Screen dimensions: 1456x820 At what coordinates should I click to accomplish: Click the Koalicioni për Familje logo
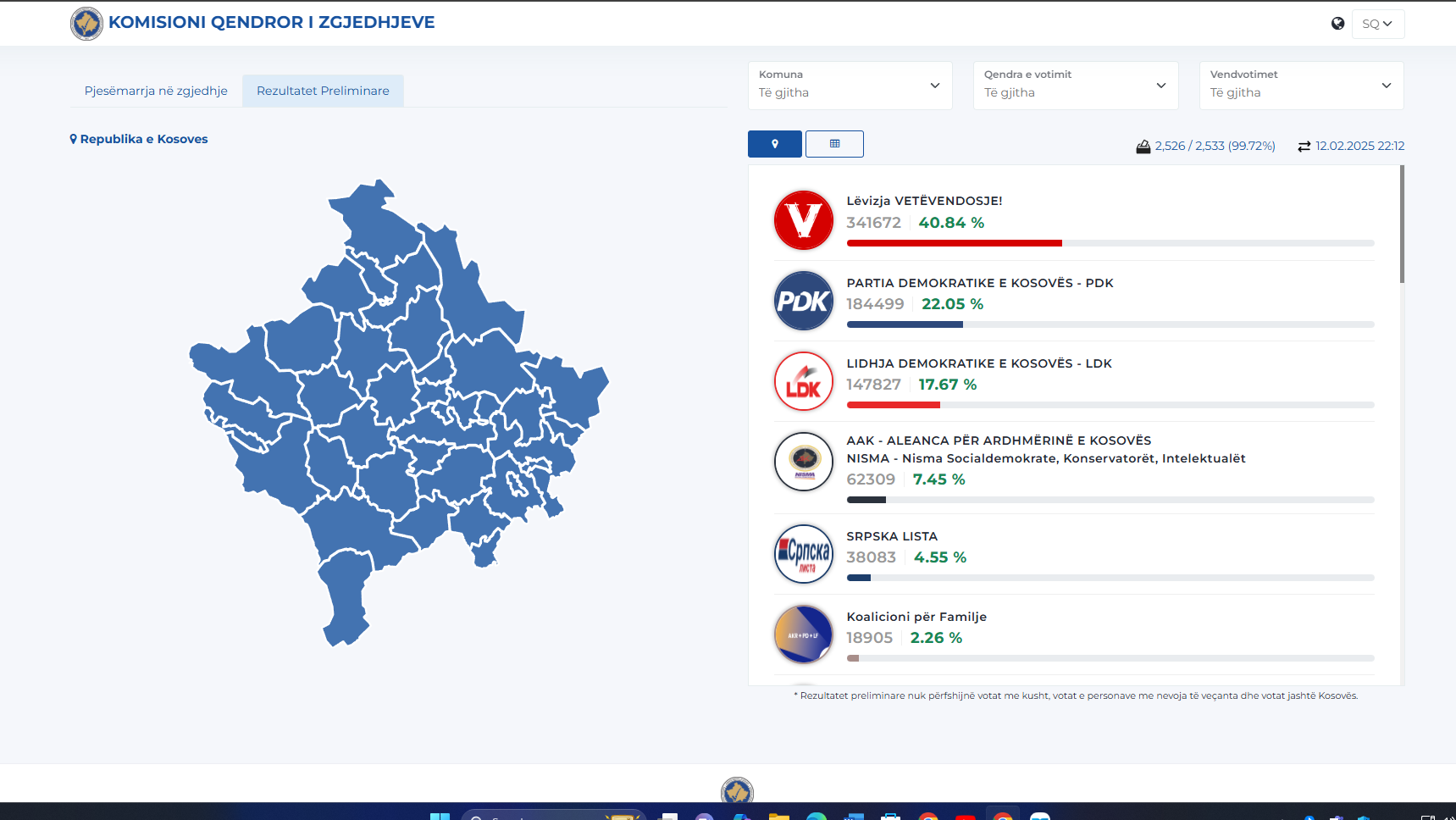(x=804, y=634)
